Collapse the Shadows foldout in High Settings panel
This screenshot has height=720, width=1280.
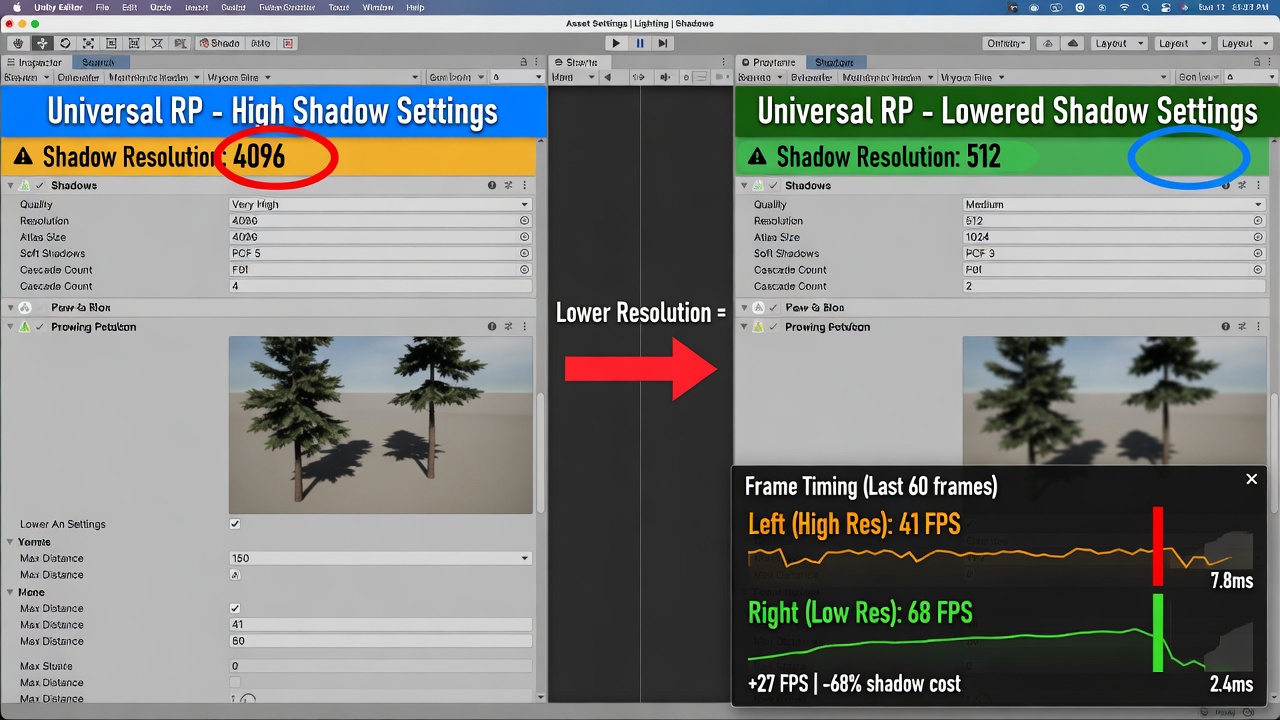coord(11,186)
